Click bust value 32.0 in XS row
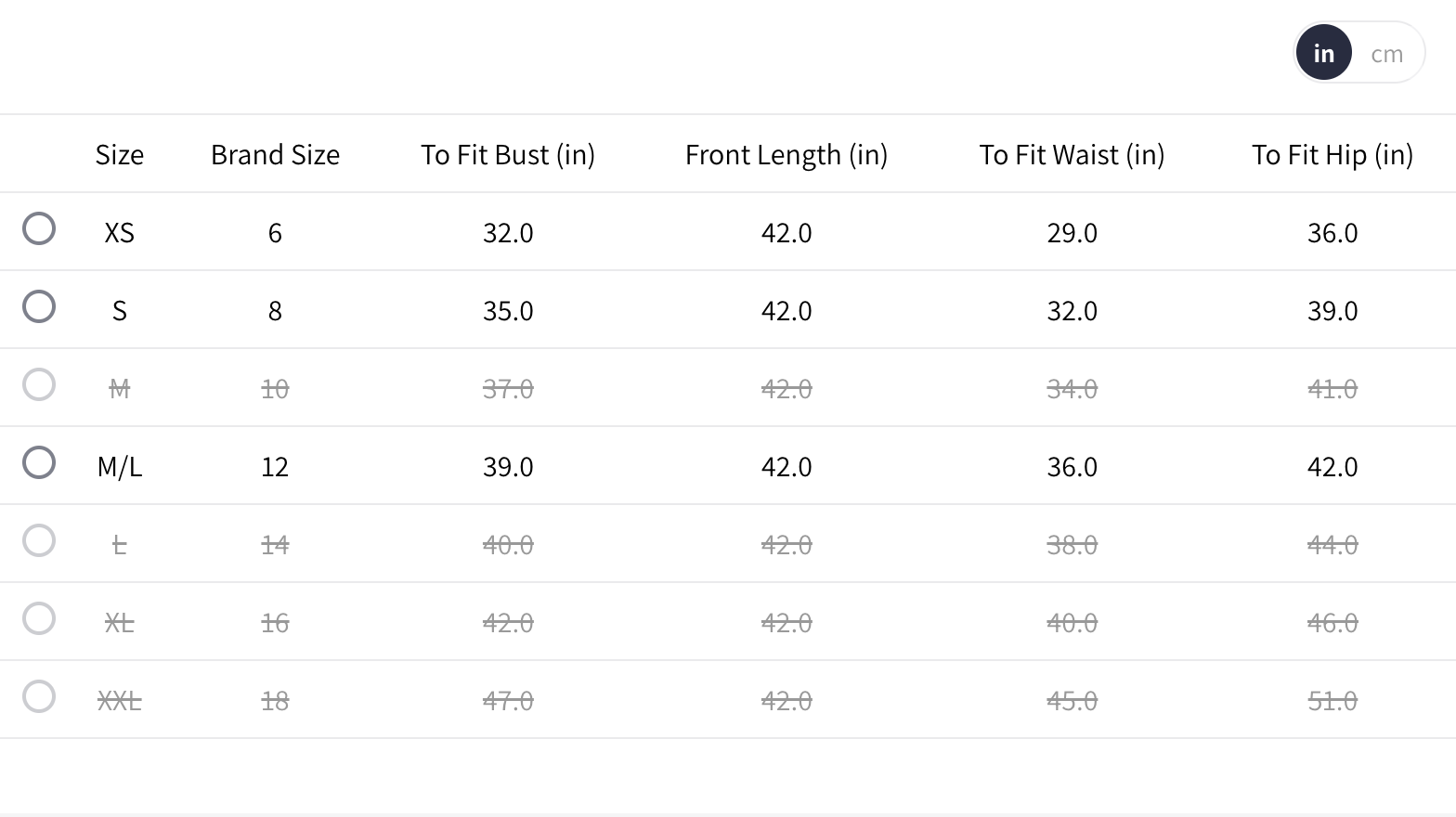Screen dimensions: 1456x817 [x=508, y=233]
